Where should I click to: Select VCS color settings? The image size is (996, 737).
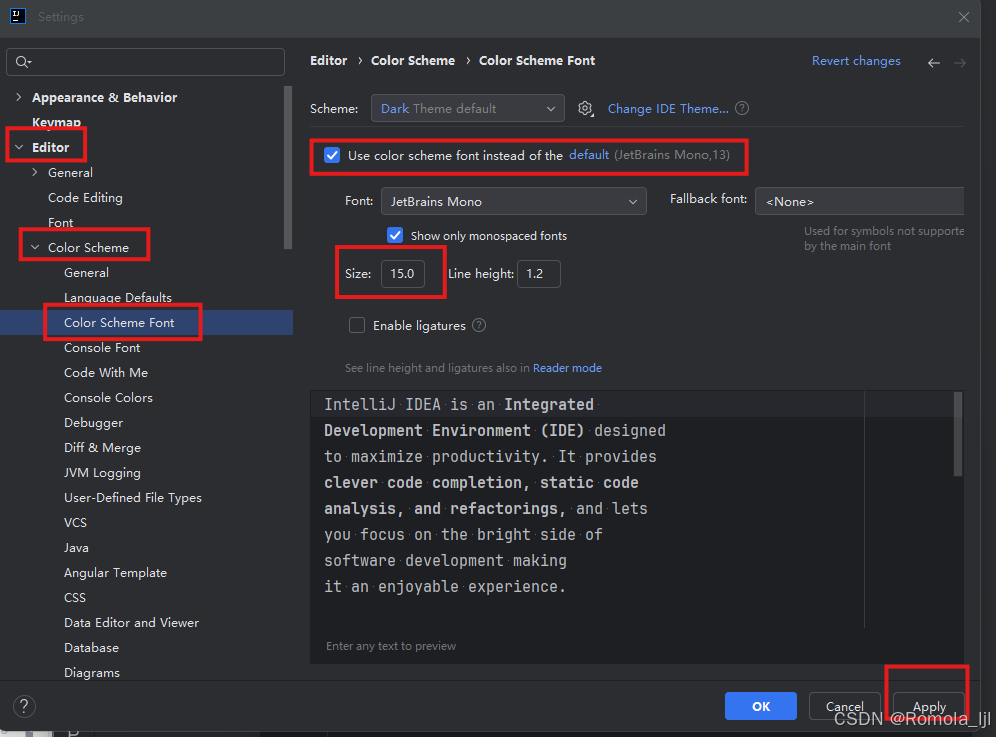click(75, 522)
